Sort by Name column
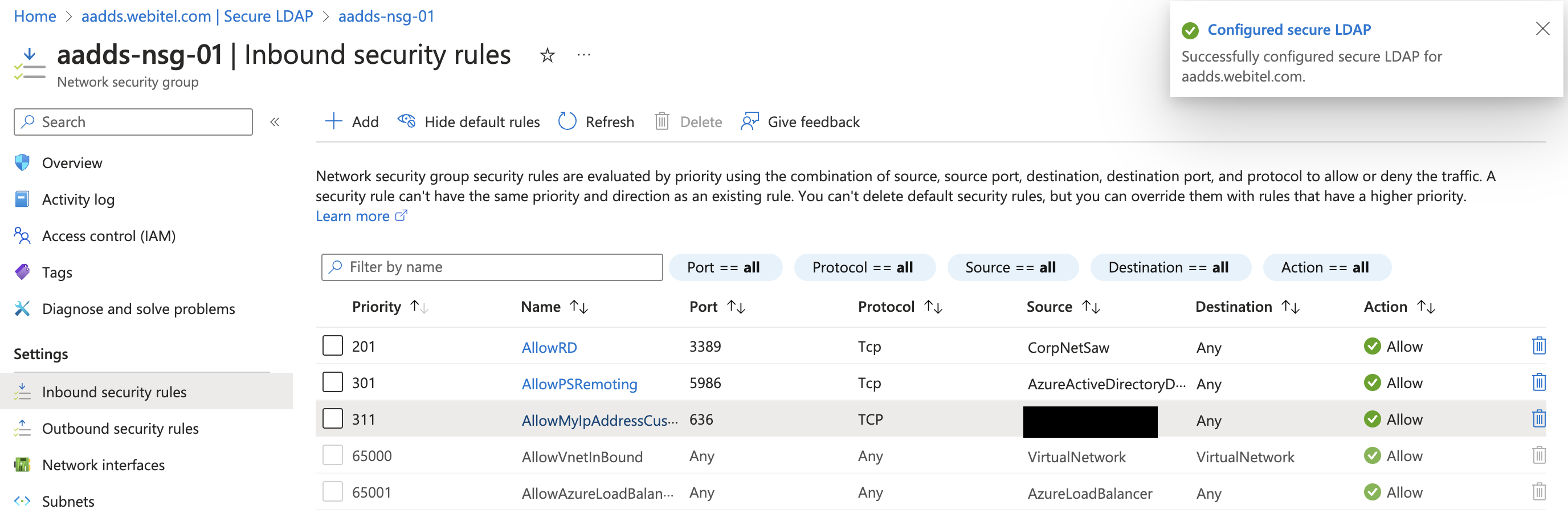This screenshot has width=1568, height=513. pos(554,307)
